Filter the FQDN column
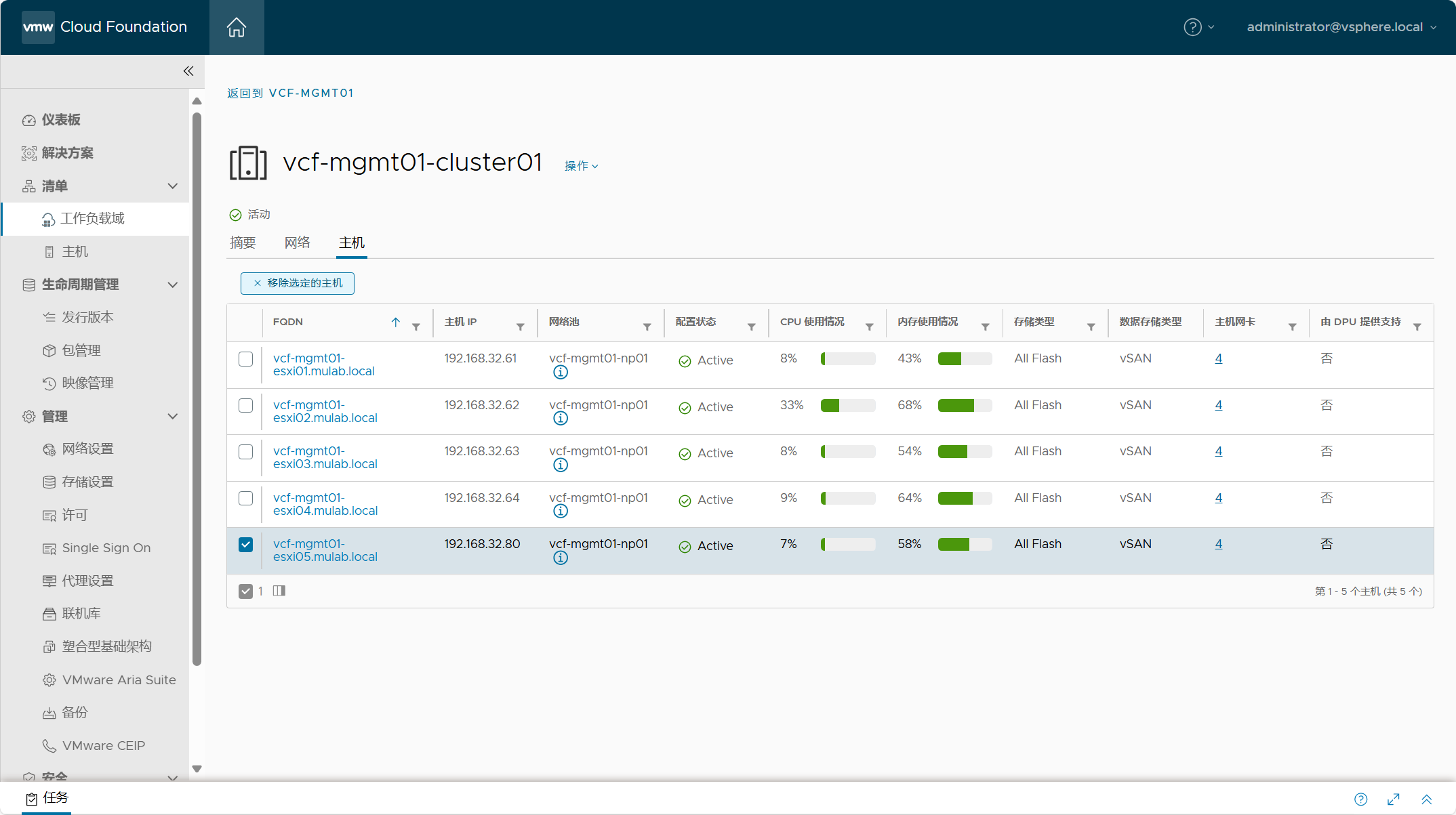 [416, 327]
